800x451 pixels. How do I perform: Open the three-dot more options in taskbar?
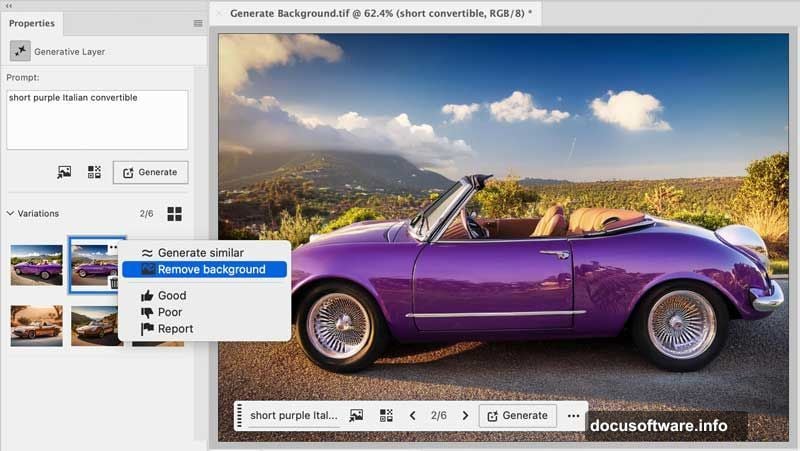[573, 415]
